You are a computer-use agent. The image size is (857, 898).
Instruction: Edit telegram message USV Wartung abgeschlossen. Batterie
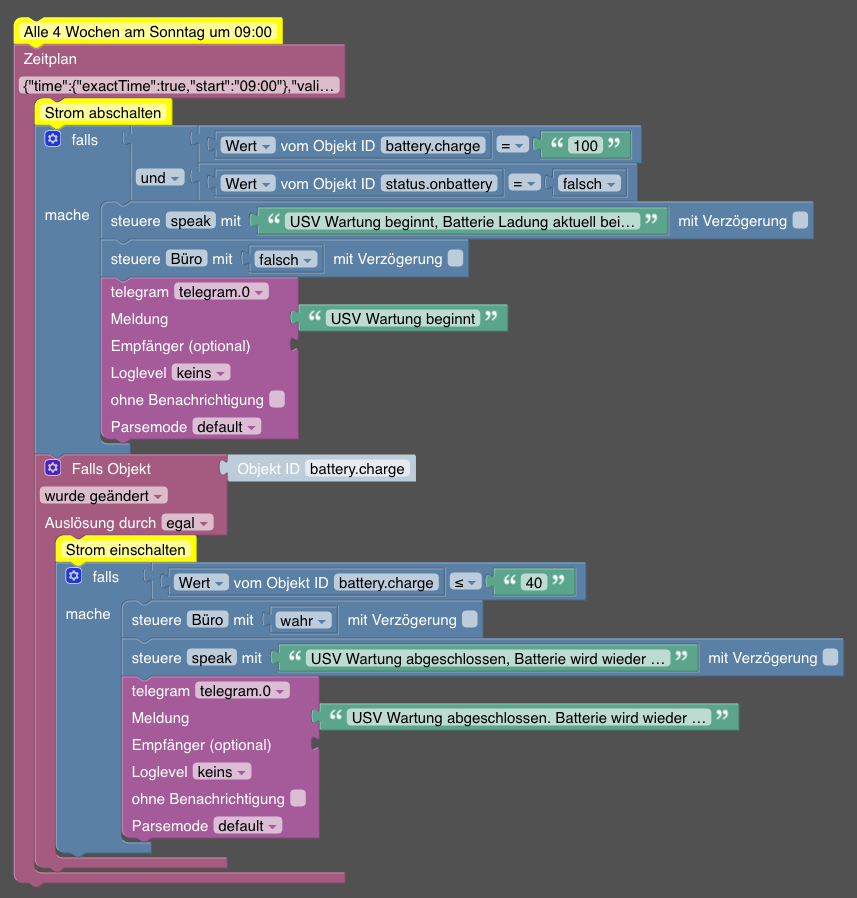(528, 718)
